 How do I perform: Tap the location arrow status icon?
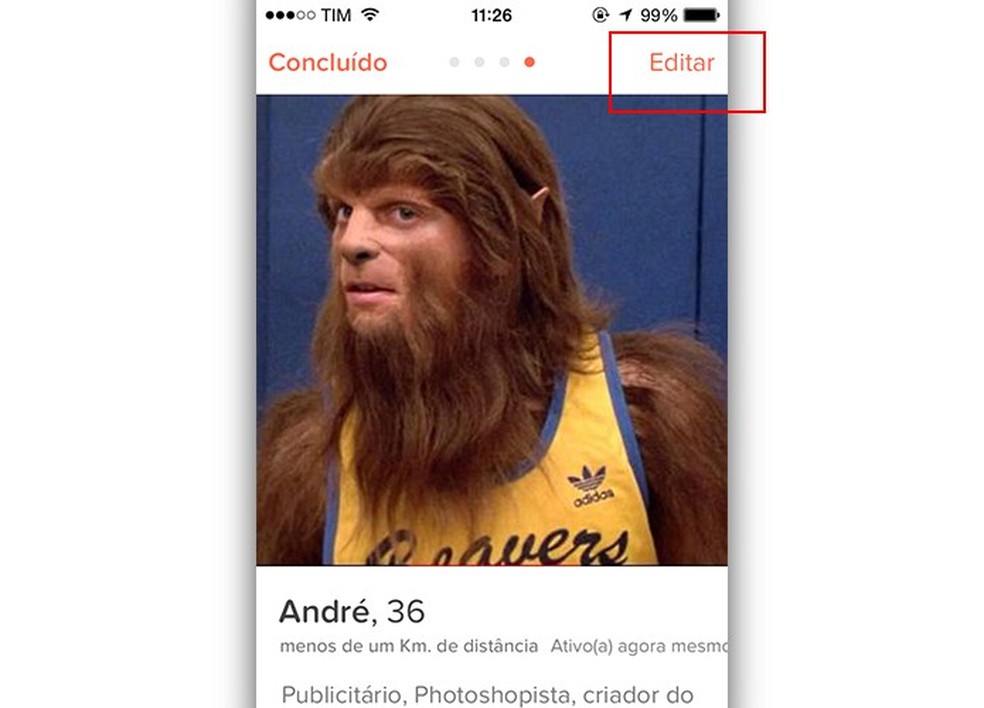(x=626, y=14)
